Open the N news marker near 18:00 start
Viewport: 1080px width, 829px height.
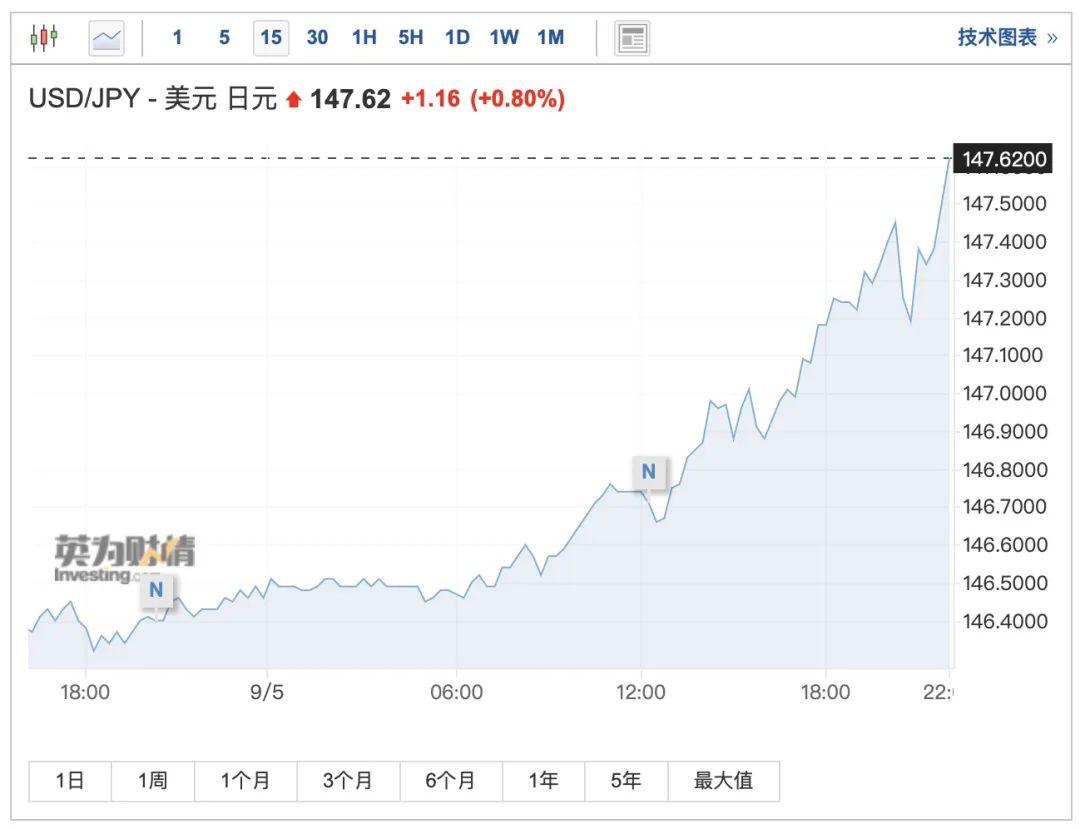pyautogui.click(x=156, y=591)
